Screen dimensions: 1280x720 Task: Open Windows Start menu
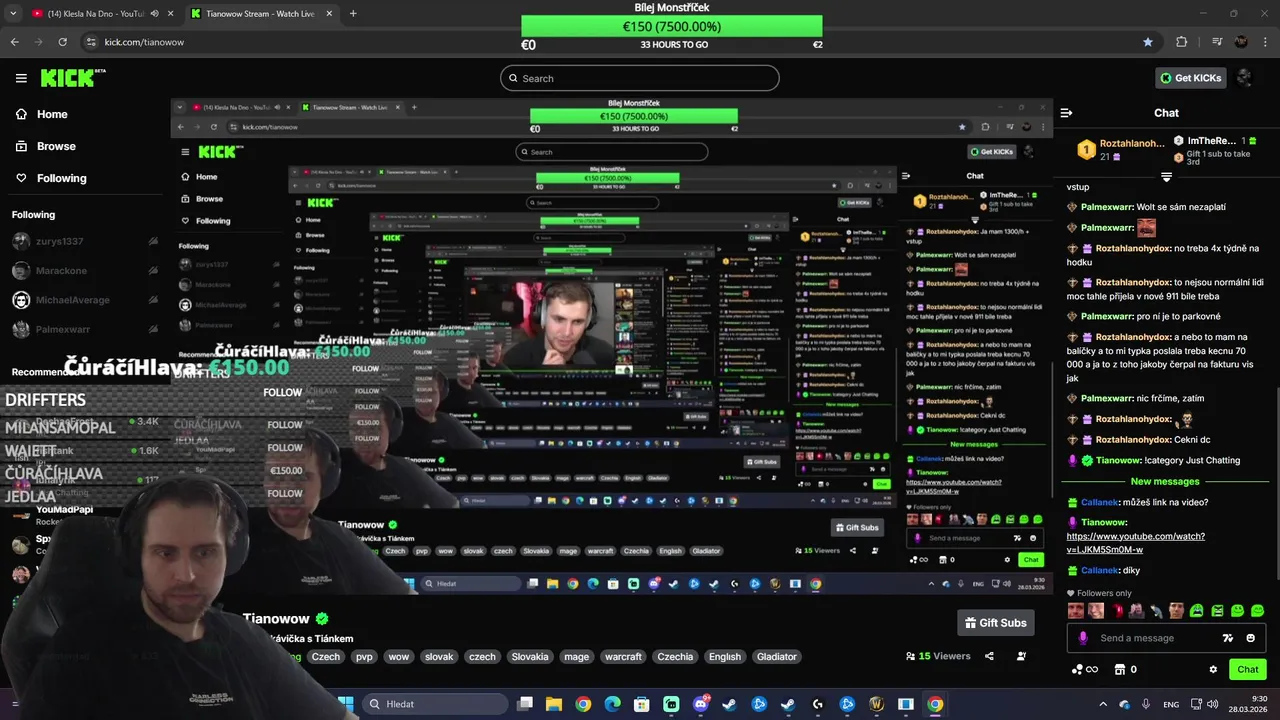(346, 704)
